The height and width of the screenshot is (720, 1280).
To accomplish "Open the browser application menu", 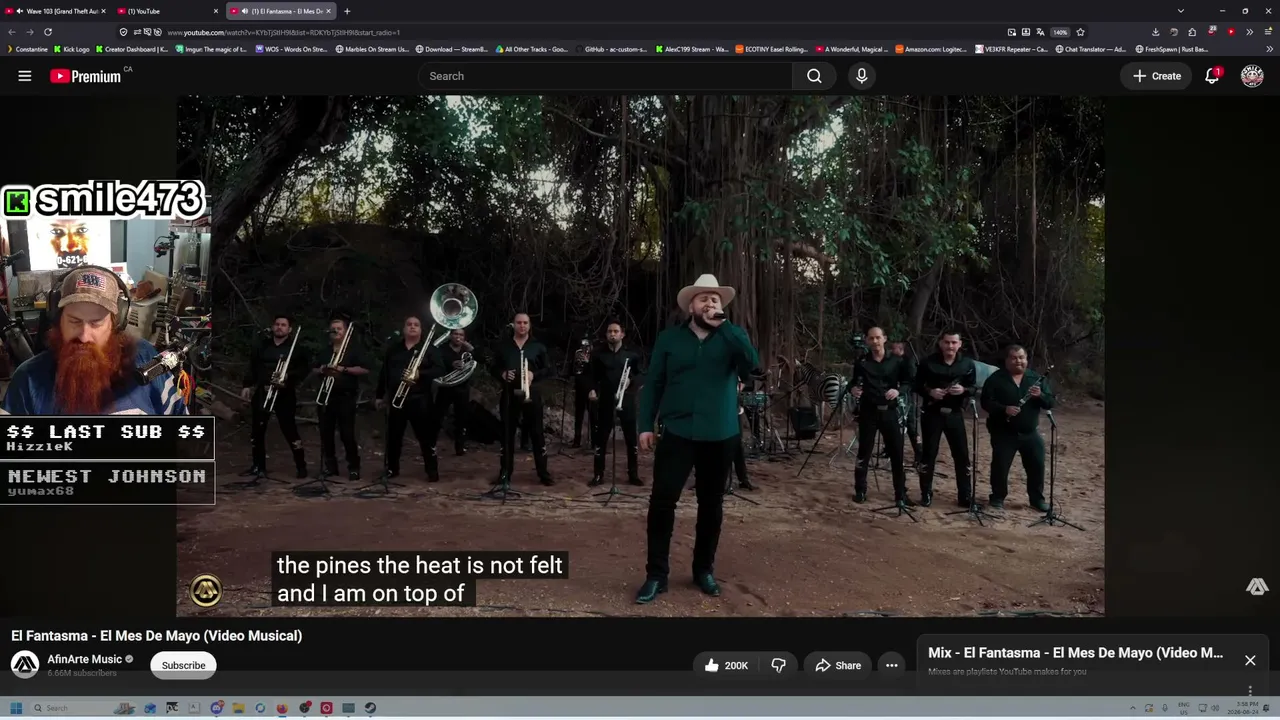I will pos(1268,32).
